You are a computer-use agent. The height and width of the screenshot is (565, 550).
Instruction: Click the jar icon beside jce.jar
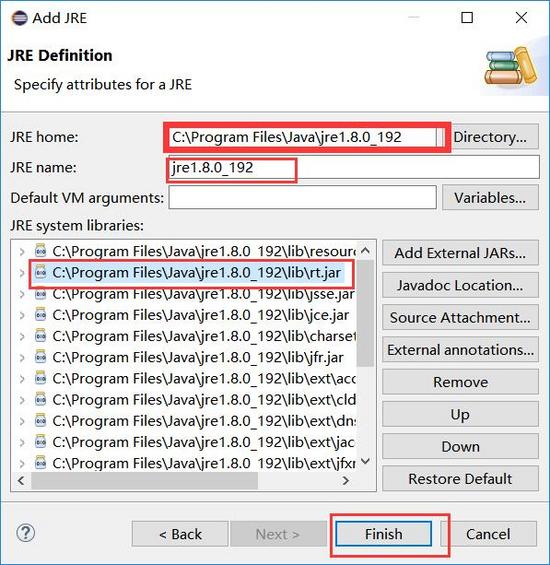40,315
